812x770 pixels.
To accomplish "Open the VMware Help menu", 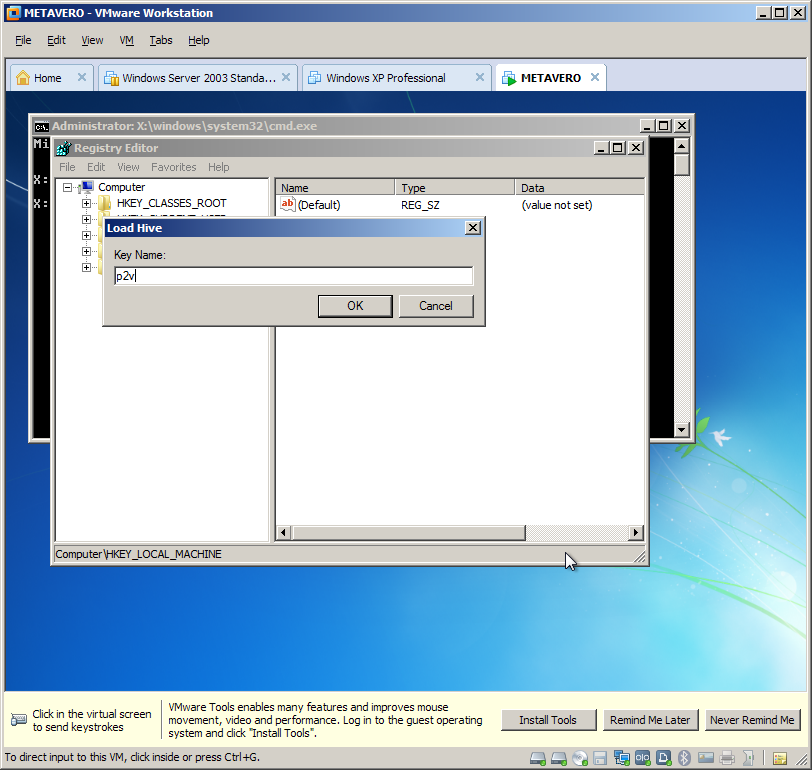I will pyautogui.click(x=198, y=40).
